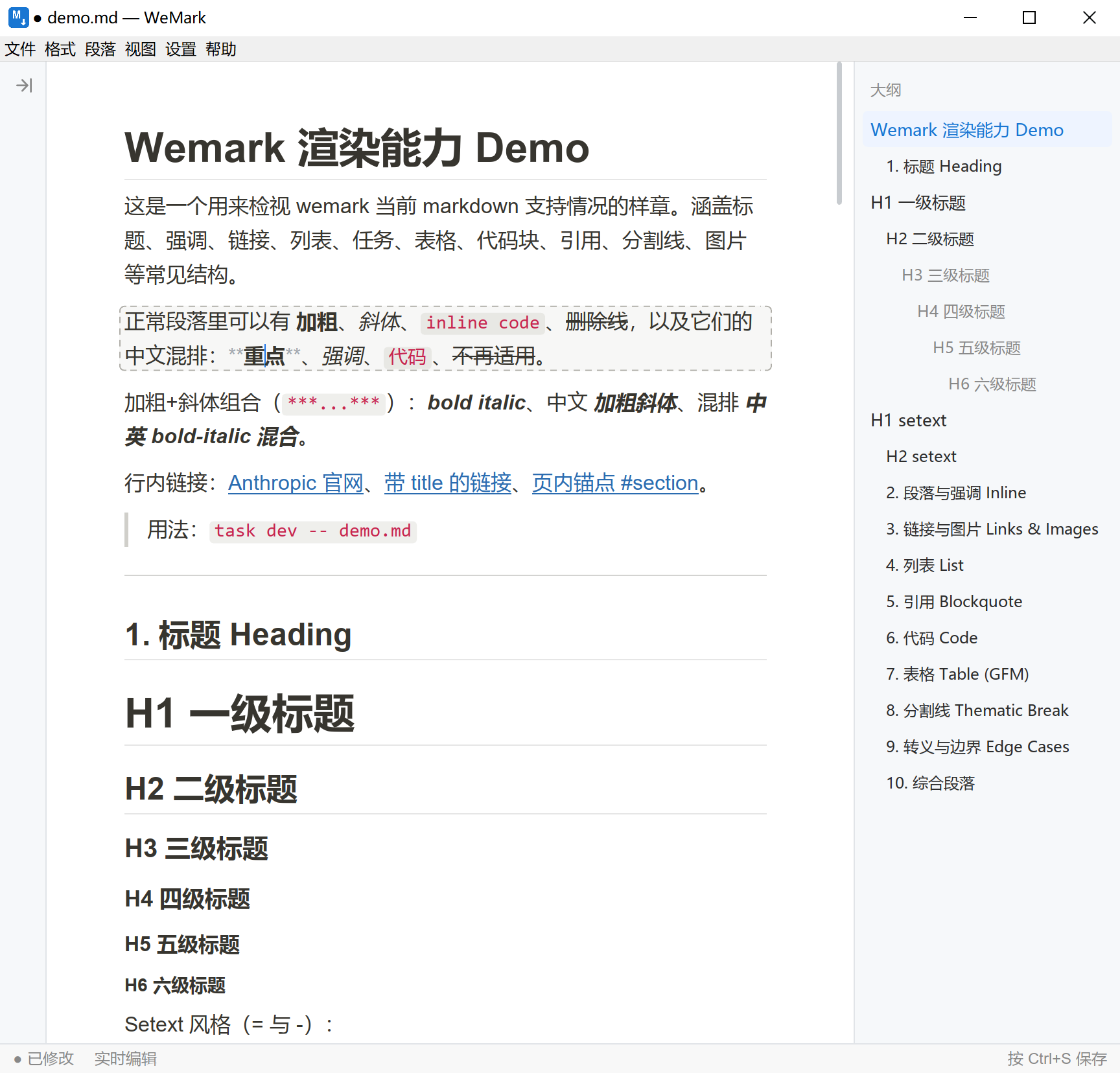
Task: Click the editor vertical scrollbar thumb
Action: point(839,133)
